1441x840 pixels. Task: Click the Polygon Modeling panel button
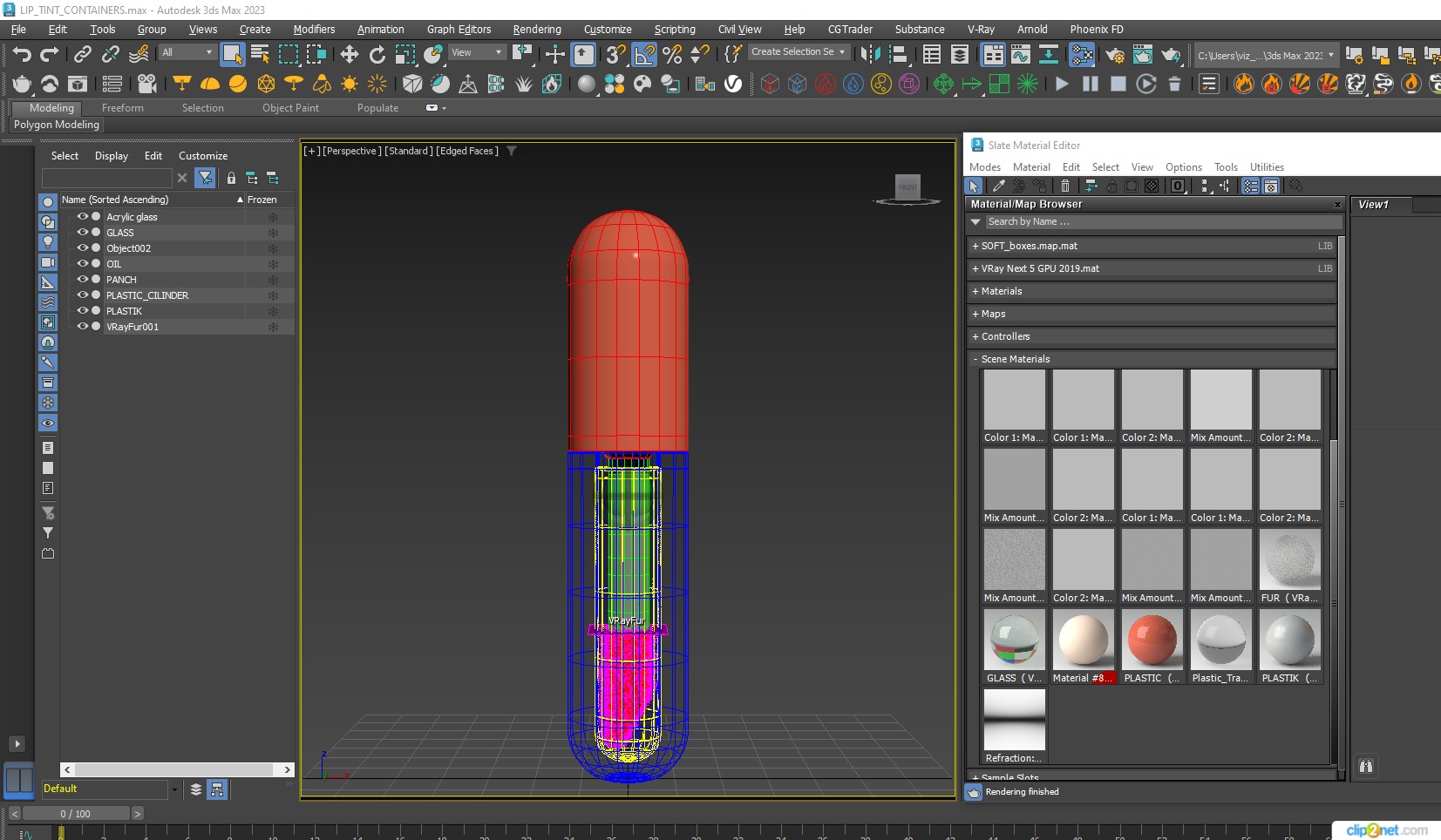57,125
